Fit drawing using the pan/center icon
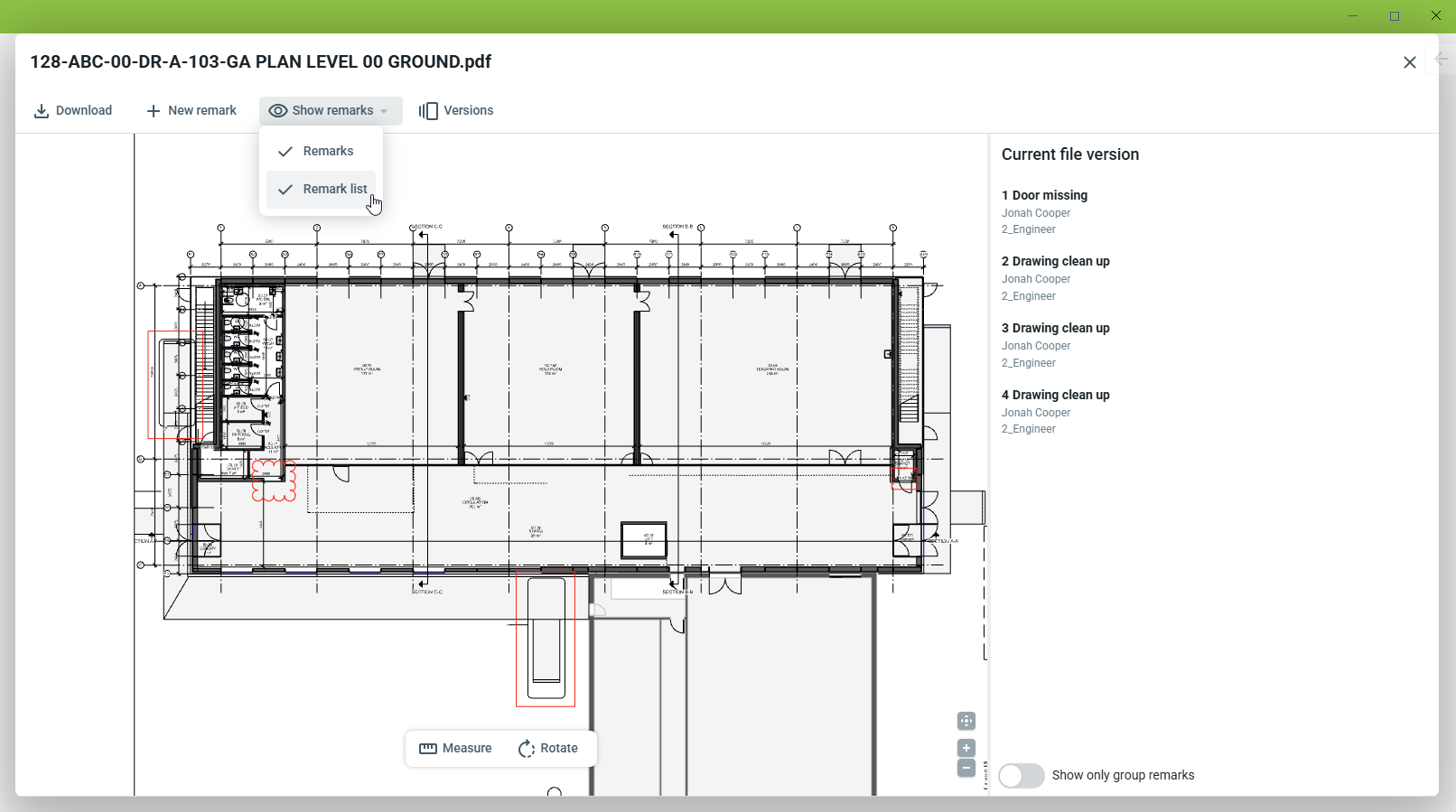1456x812 pixels. (x=966, y=721)
